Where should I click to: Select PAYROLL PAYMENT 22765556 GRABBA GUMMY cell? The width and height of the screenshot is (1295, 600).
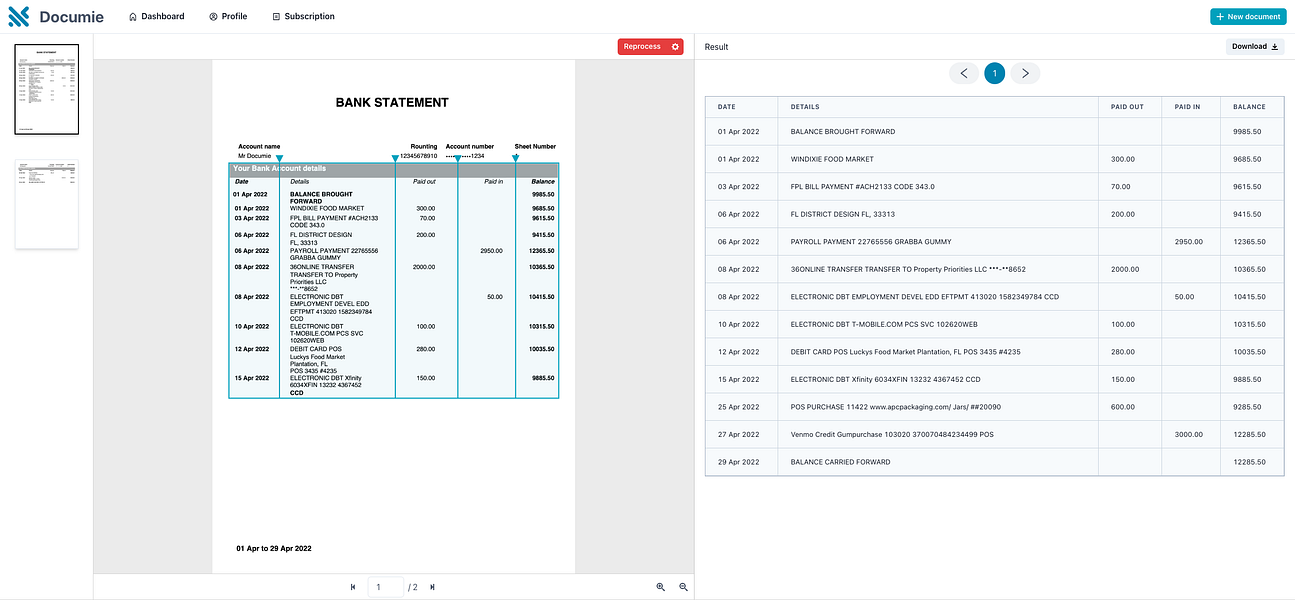(938, 242)
